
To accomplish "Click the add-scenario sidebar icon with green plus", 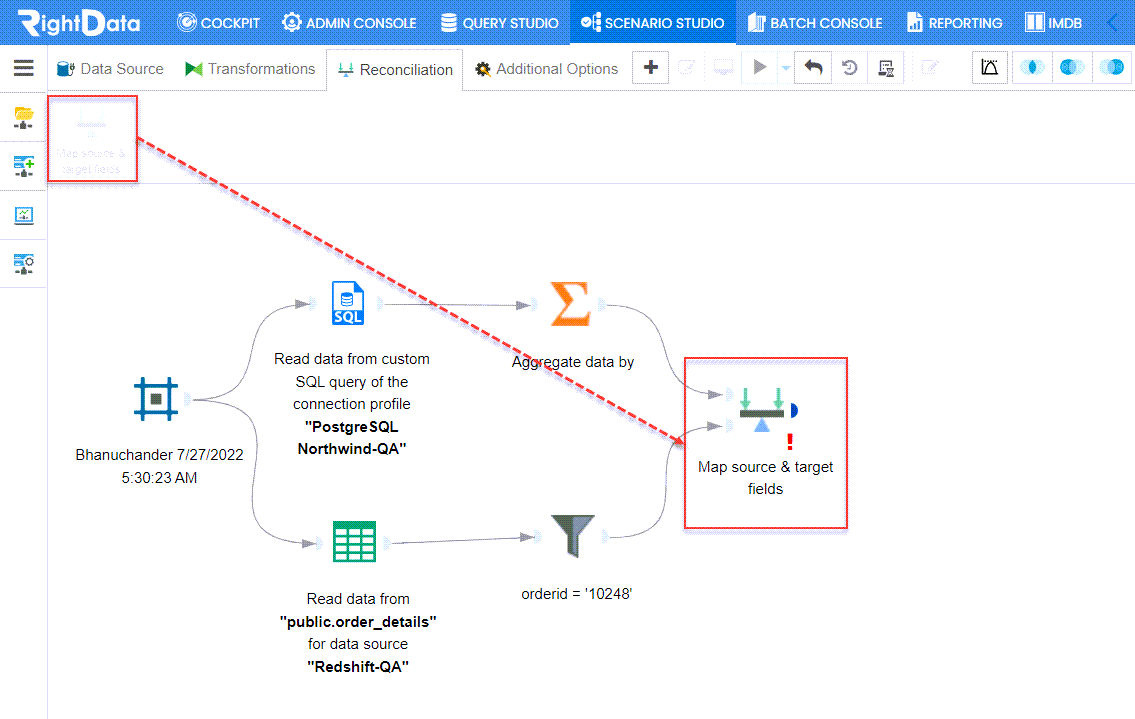I will point(24,167).
